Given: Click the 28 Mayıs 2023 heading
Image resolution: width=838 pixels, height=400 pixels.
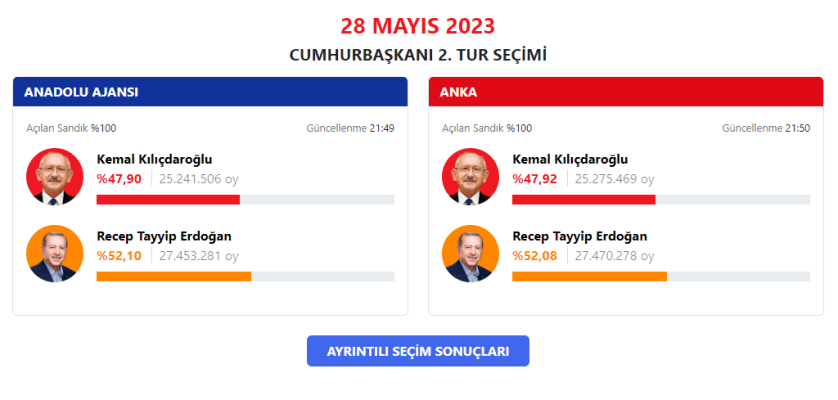Looking at the screenshot, I should [418, 26].
